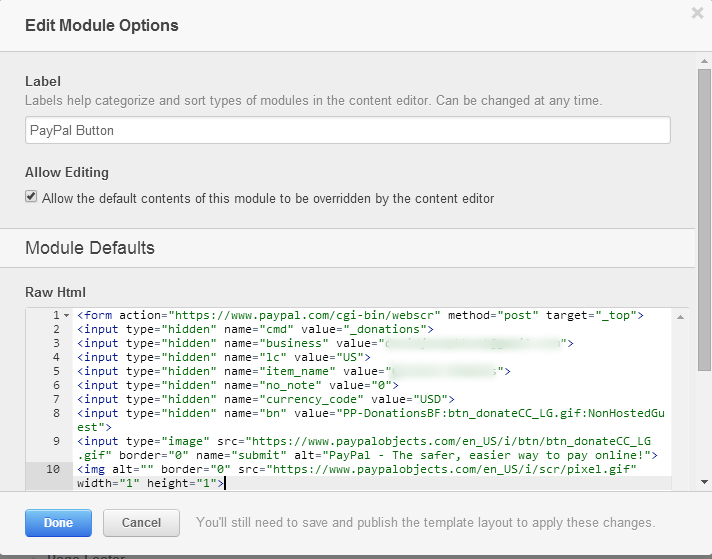Click the Raw Html label
This screenshot has width=712, height=559.
coord(55,292)
